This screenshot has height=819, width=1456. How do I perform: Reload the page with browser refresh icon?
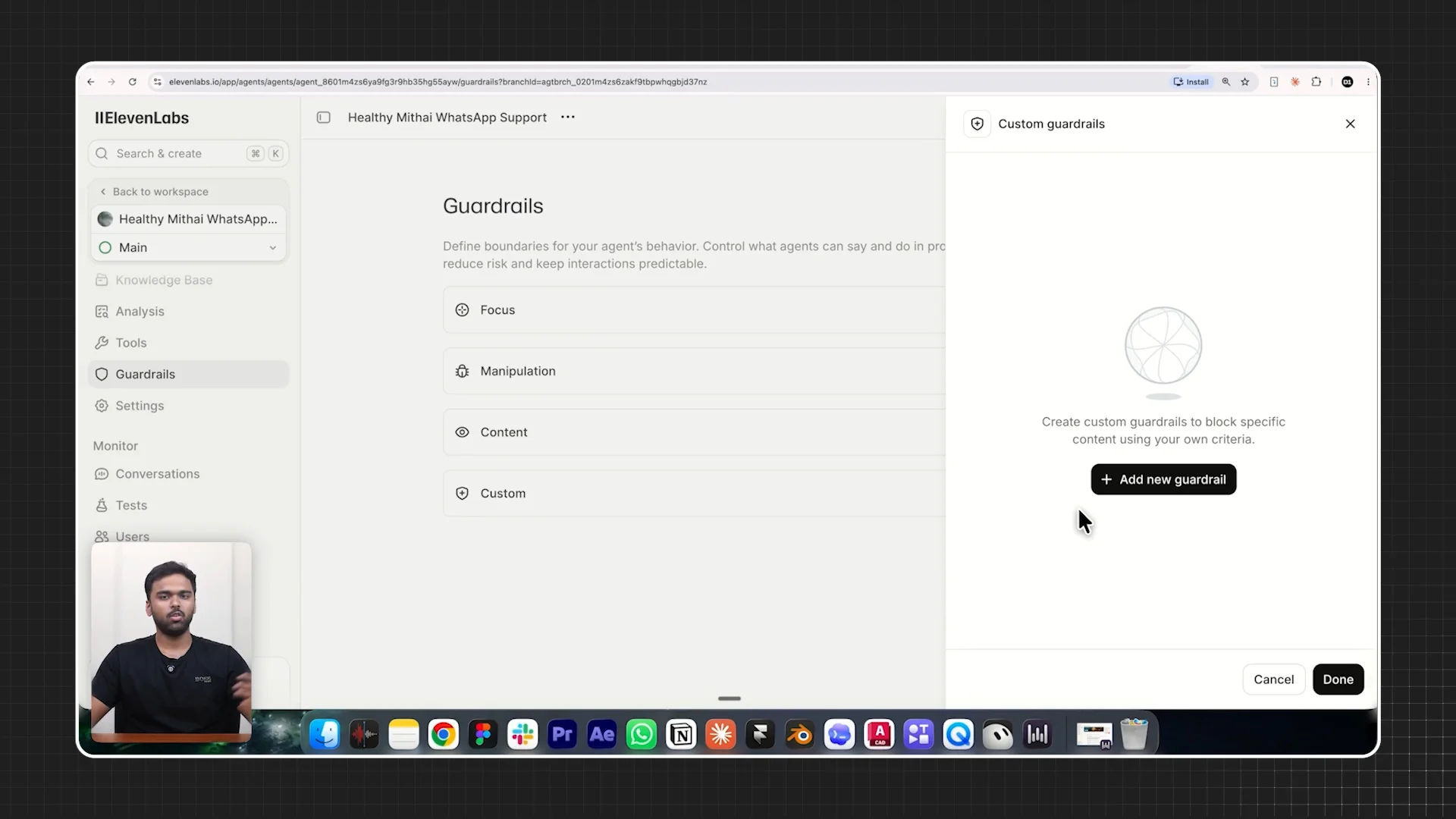(133, 82)
